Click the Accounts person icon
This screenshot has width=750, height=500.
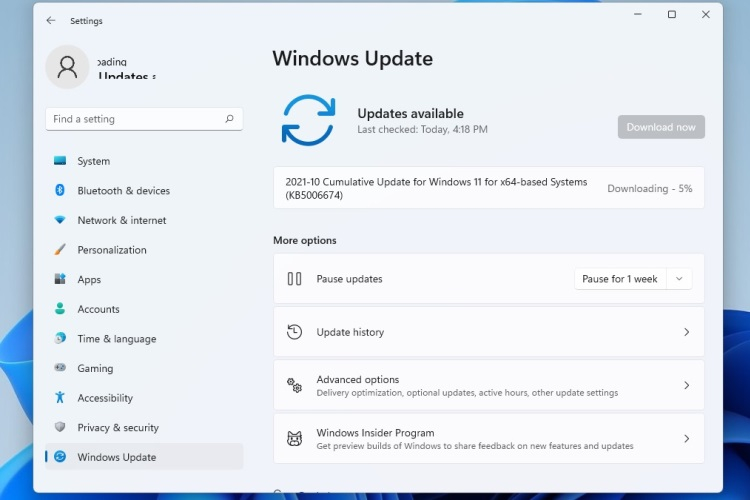click(60, 309)
